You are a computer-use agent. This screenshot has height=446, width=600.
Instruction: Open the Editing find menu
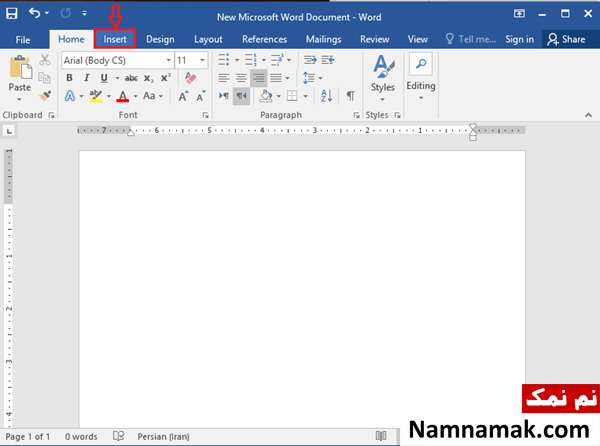(x=421, y=78)
